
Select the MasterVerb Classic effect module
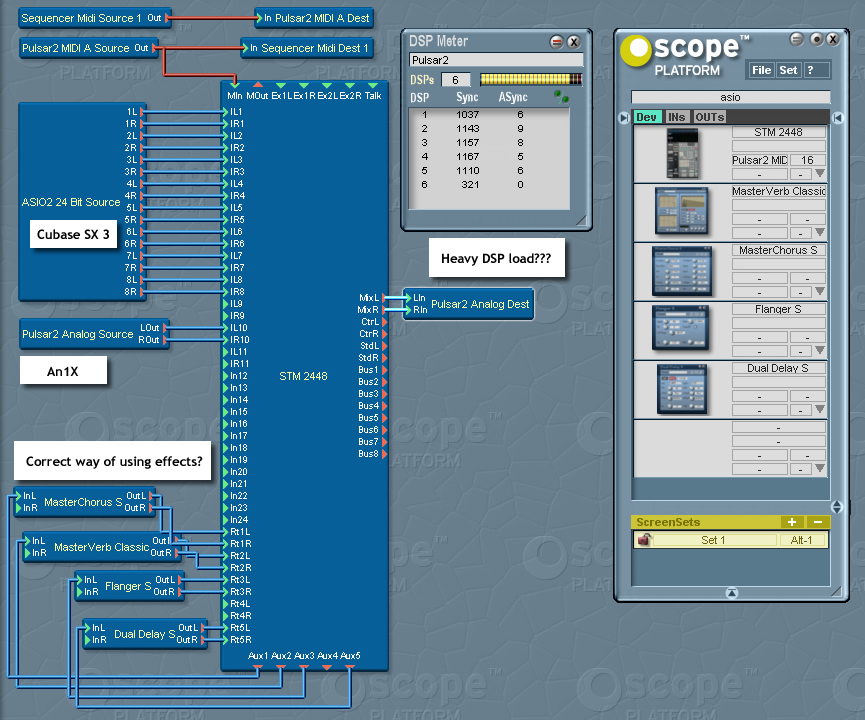click(102, 547)
